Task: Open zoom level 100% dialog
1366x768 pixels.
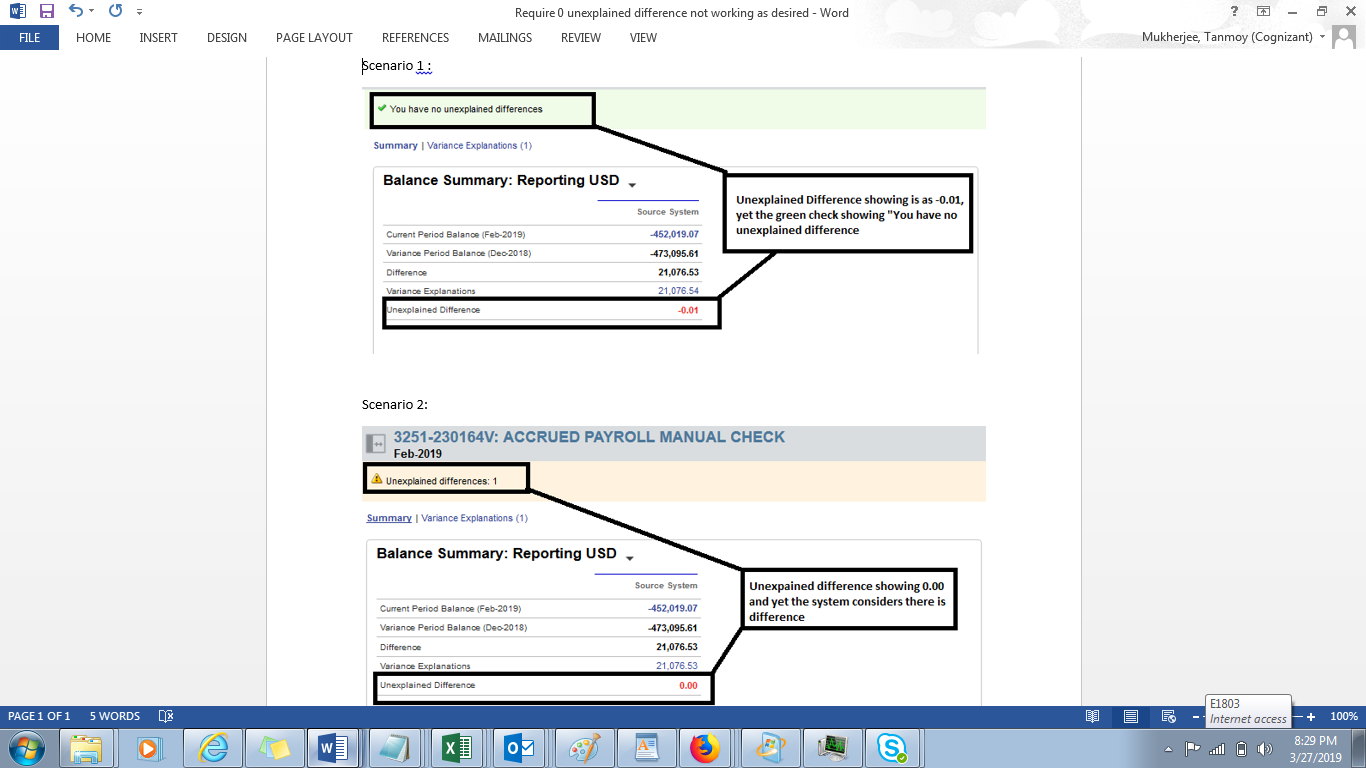Action: pos(1343,716)
